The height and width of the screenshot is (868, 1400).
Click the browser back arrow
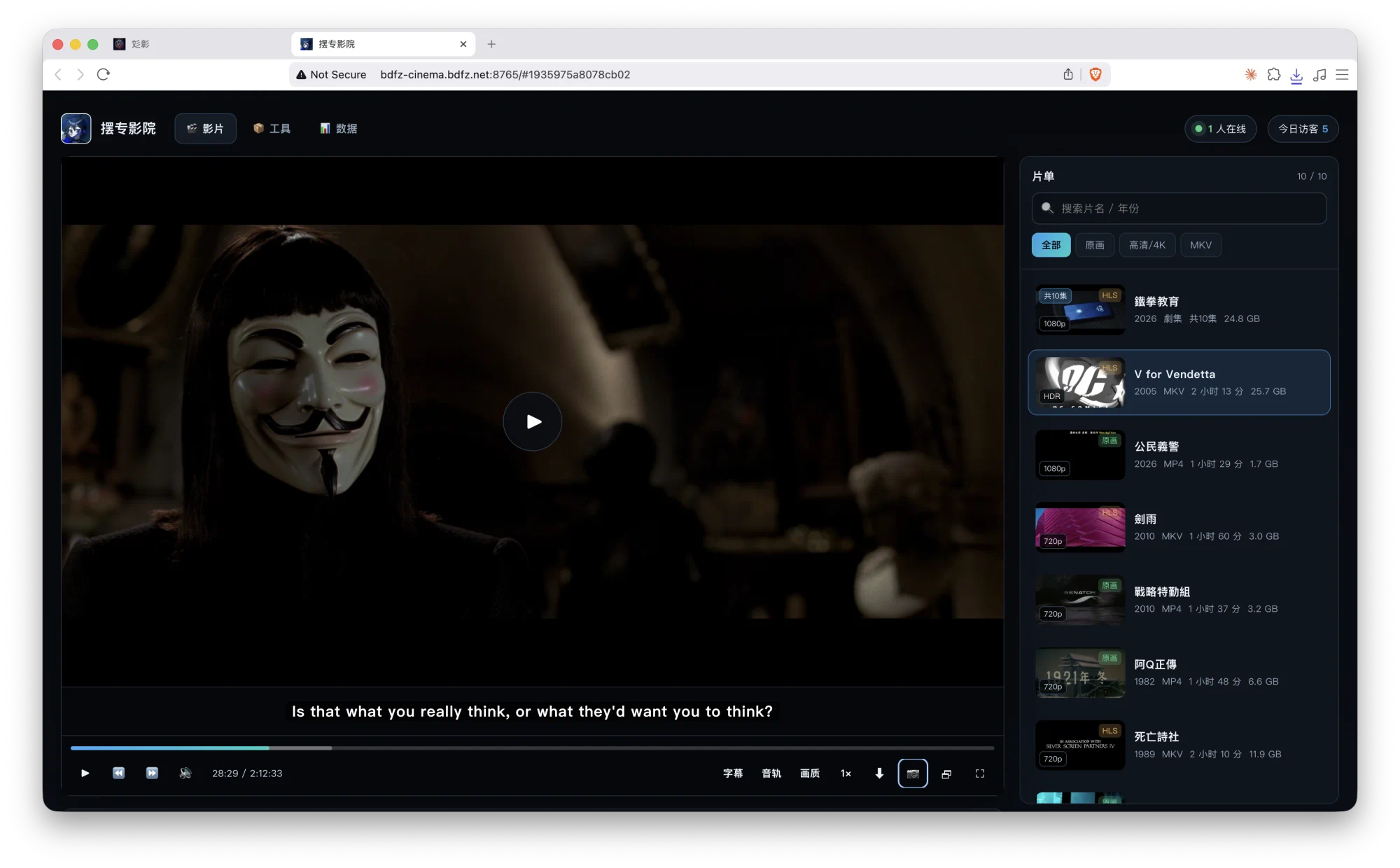(58, 75)
